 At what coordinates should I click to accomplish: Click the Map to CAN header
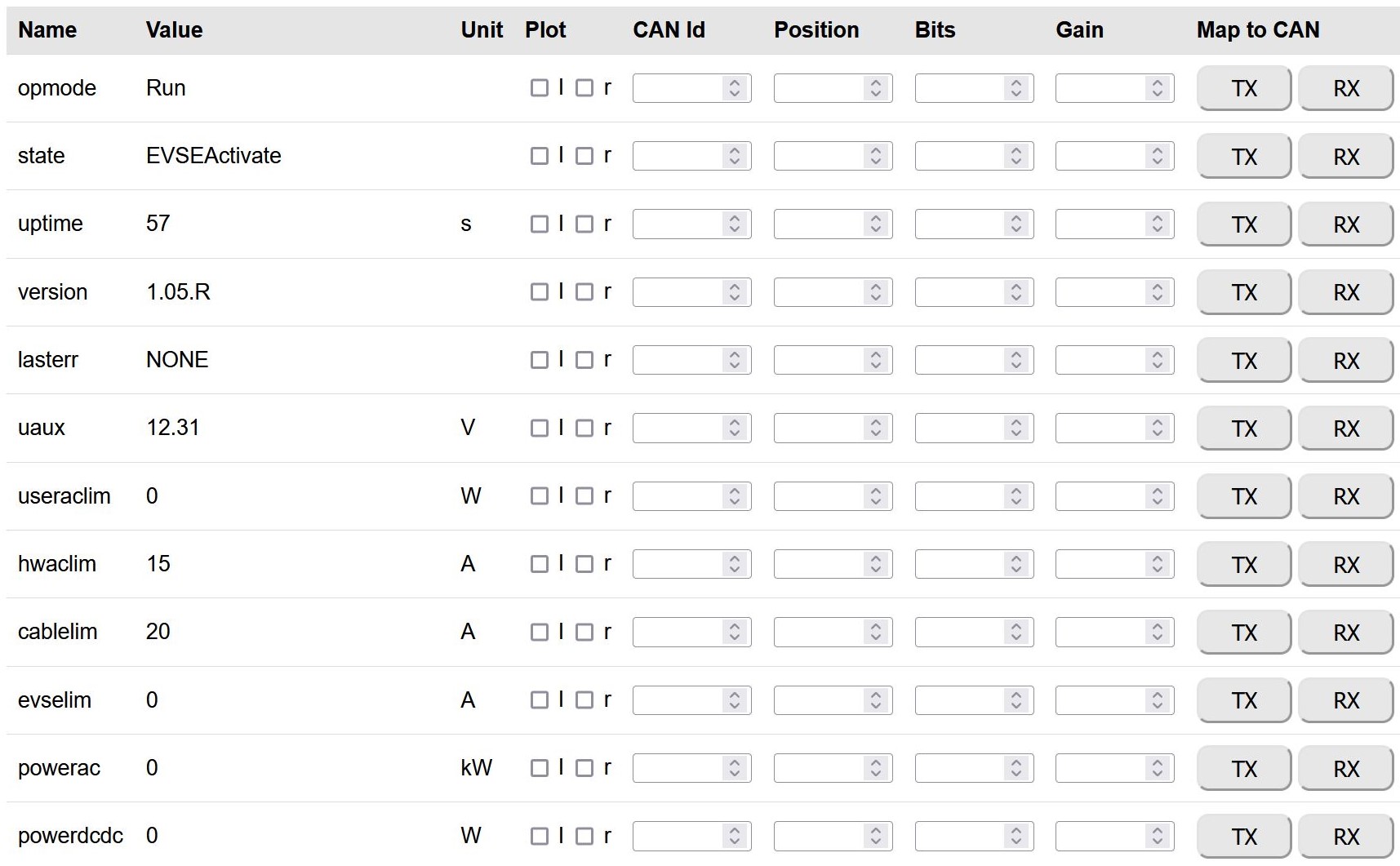(1257, 30)
